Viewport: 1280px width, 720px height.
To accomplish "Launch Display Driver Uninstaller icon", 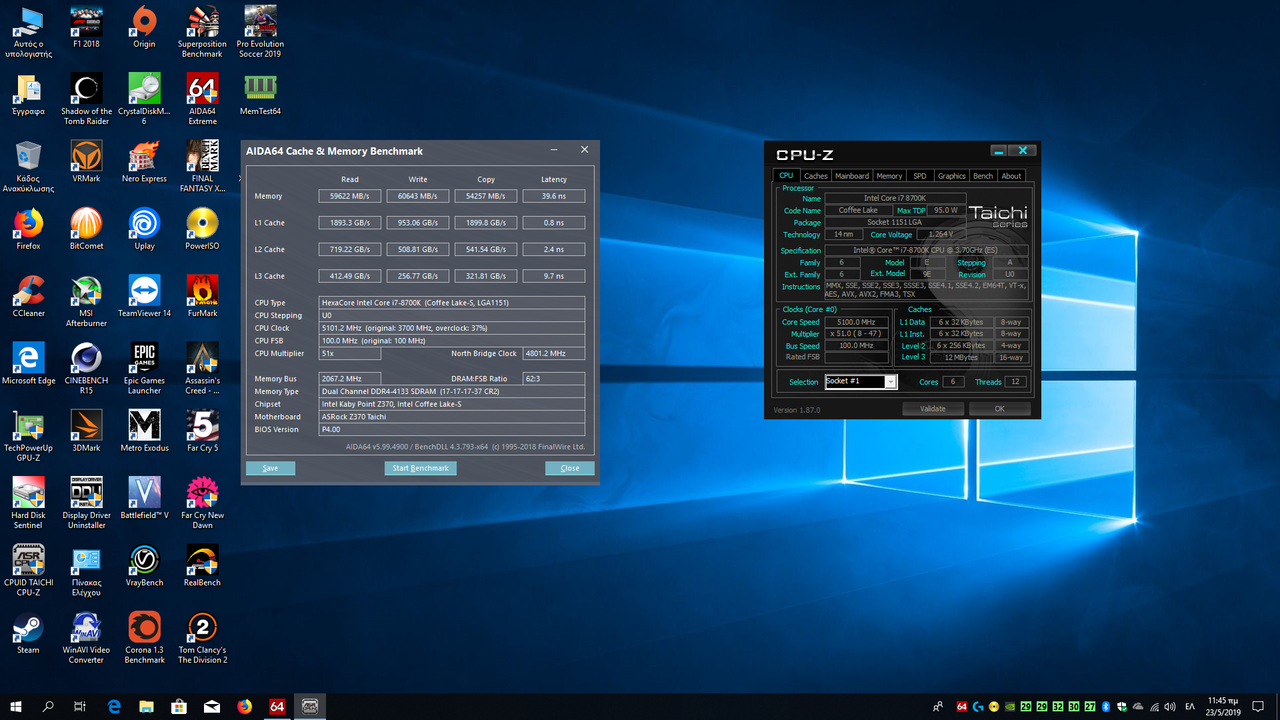I will [86, 503].
